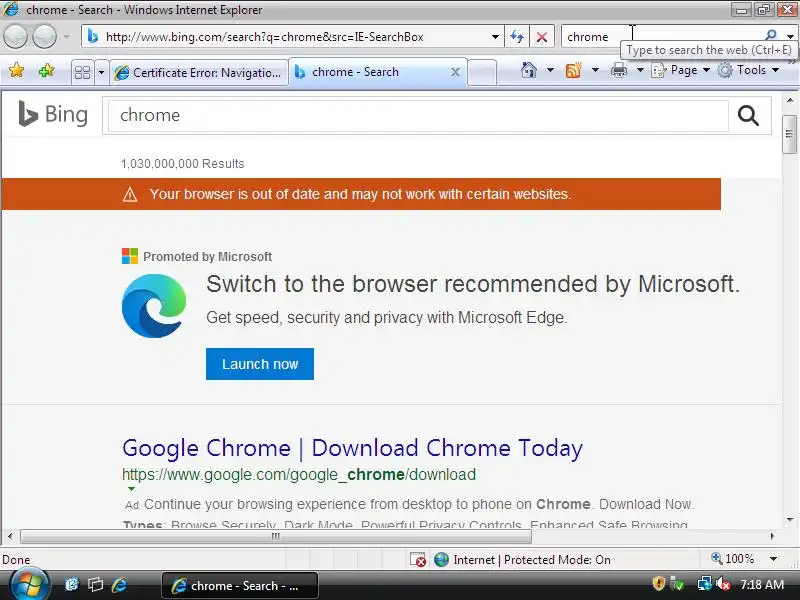Launch Internet Explorer from quick launch
The width and height of the screenshot is (800, 600).
click(119, 585)
